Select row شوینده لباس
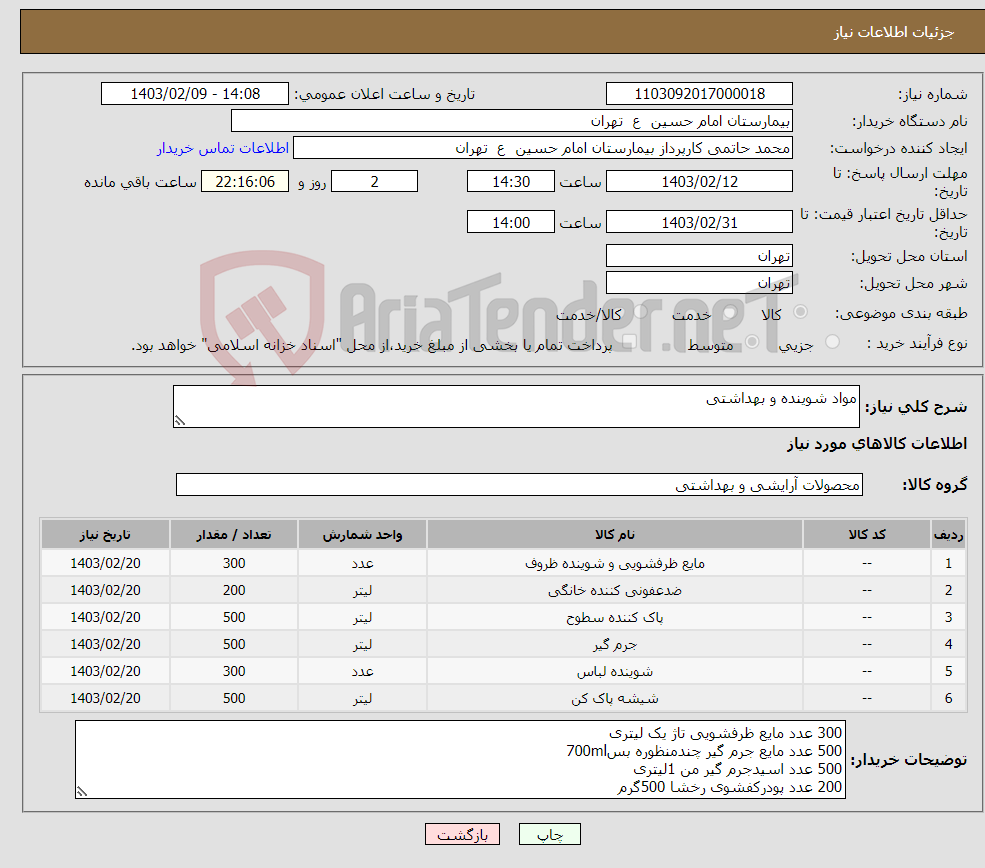The image size is (985, 868). pos(504,671)
